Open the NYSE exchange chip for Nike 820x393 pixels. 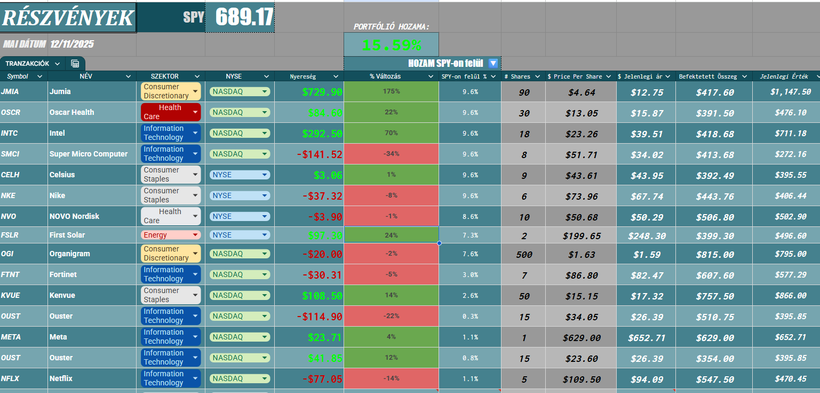click(240, 195)
